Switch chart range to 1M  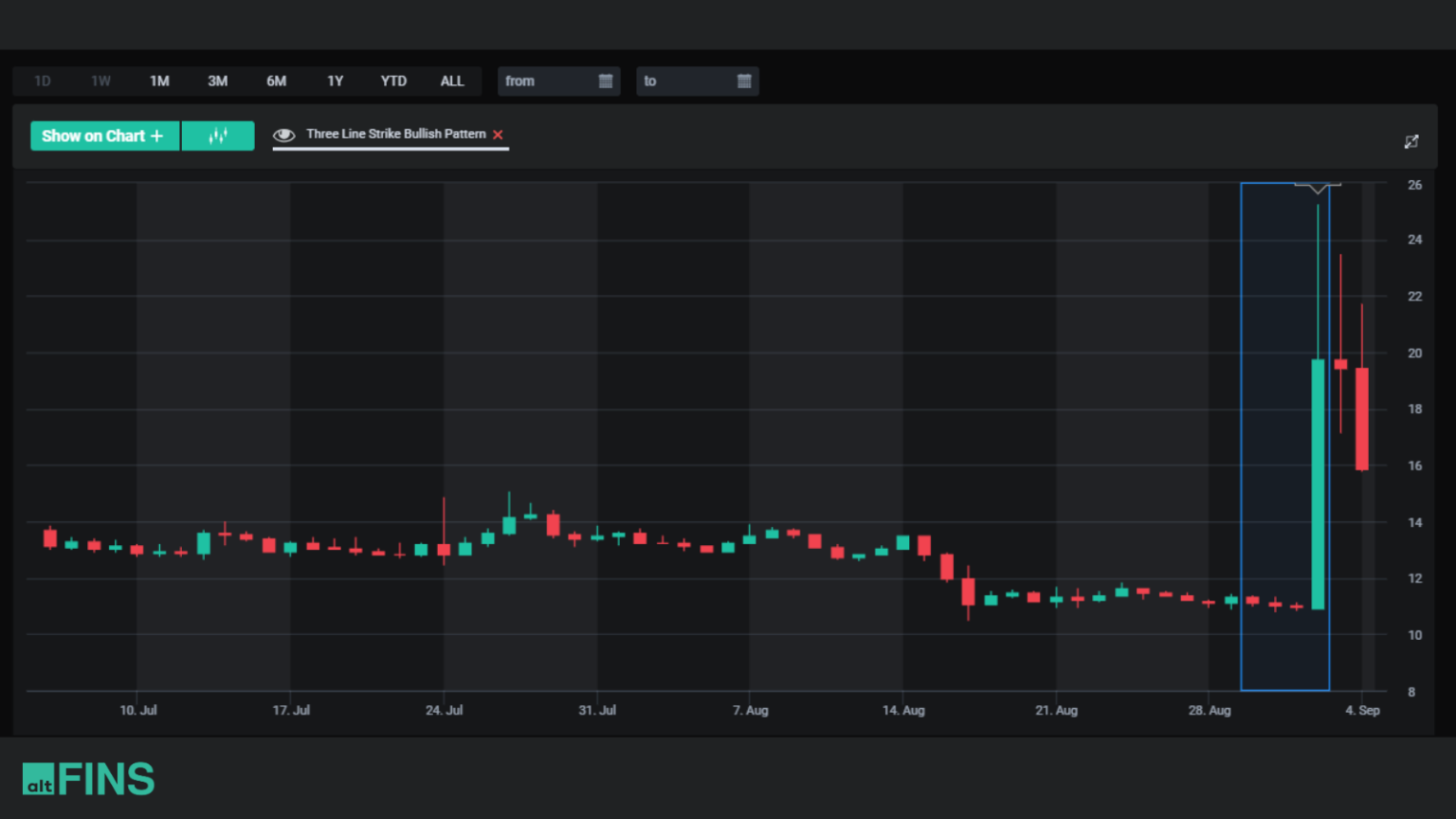(x=159, y=82)
